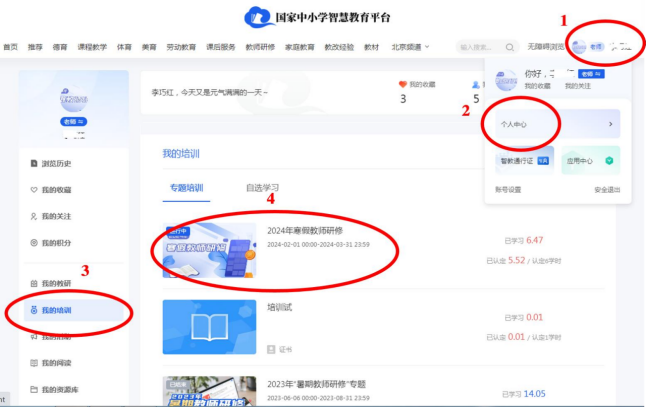Screen dimensions: 647x408
Task: Open 个人中心 from the user dropdown
Action: click(x=557, y=124)
